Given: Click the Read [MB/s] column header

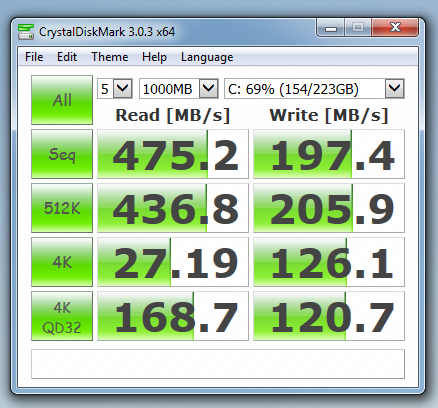Looking at the screenshot, I should tap(173, 115).
